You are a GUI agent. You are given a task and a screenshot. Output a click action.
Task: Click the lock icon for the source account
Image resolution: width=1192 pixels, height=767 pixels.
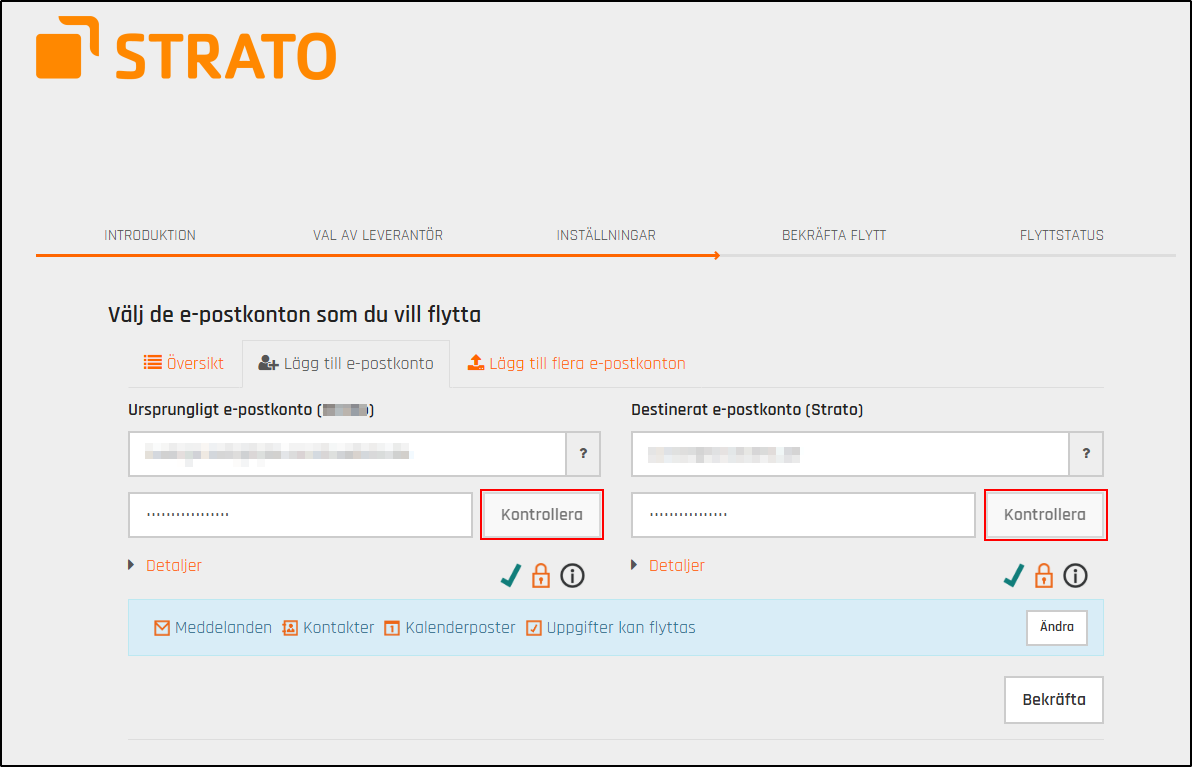point(541,576)
